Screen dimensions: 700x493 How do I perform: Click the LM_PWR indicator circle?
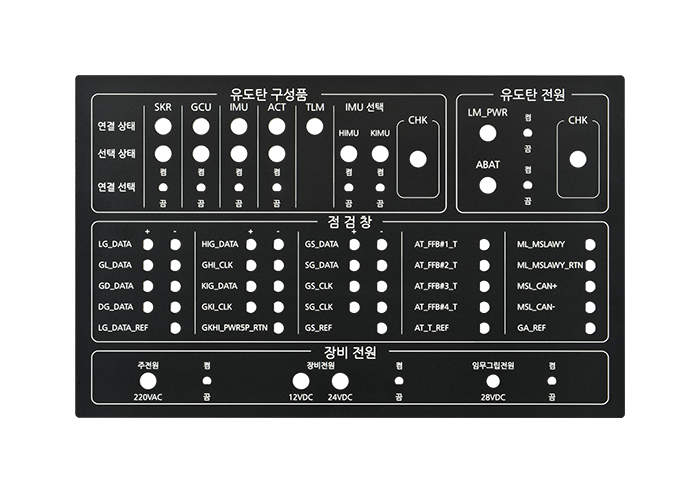pos(488,133)
